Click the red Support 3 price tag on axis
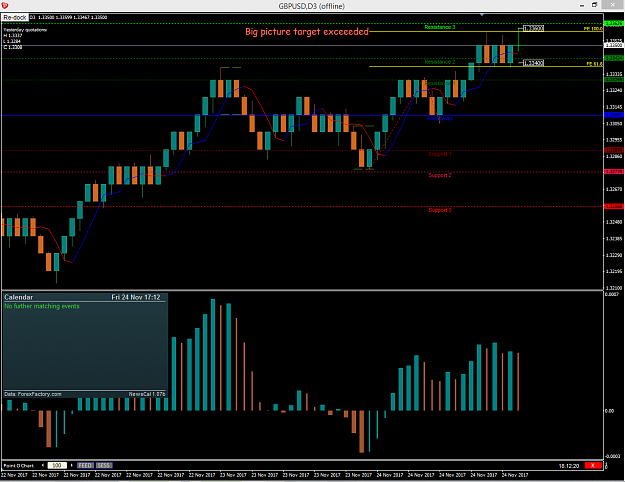 pyautogui.click(x=614, y=206)
